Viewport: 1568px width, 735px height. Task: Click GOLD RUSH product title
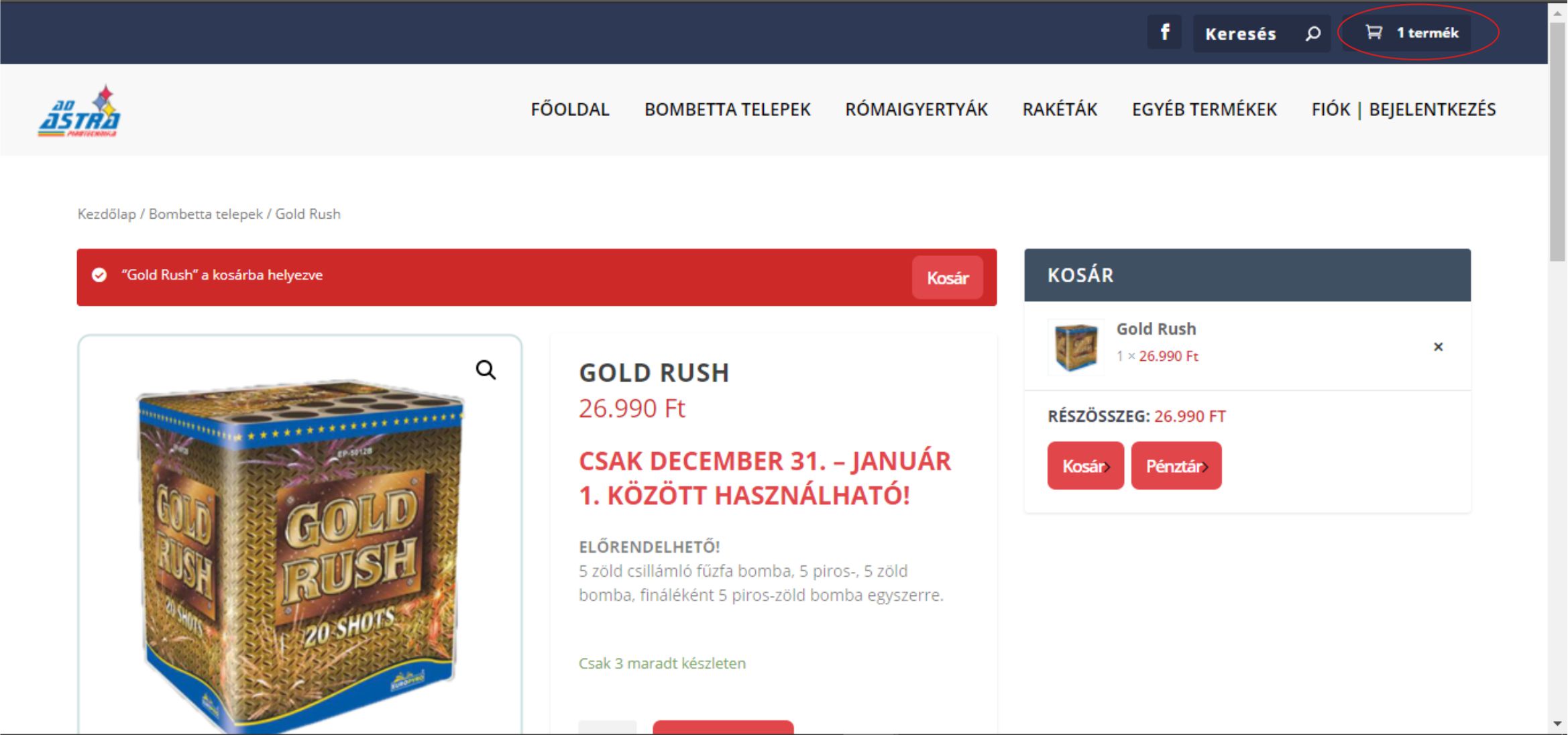point(654,373)
